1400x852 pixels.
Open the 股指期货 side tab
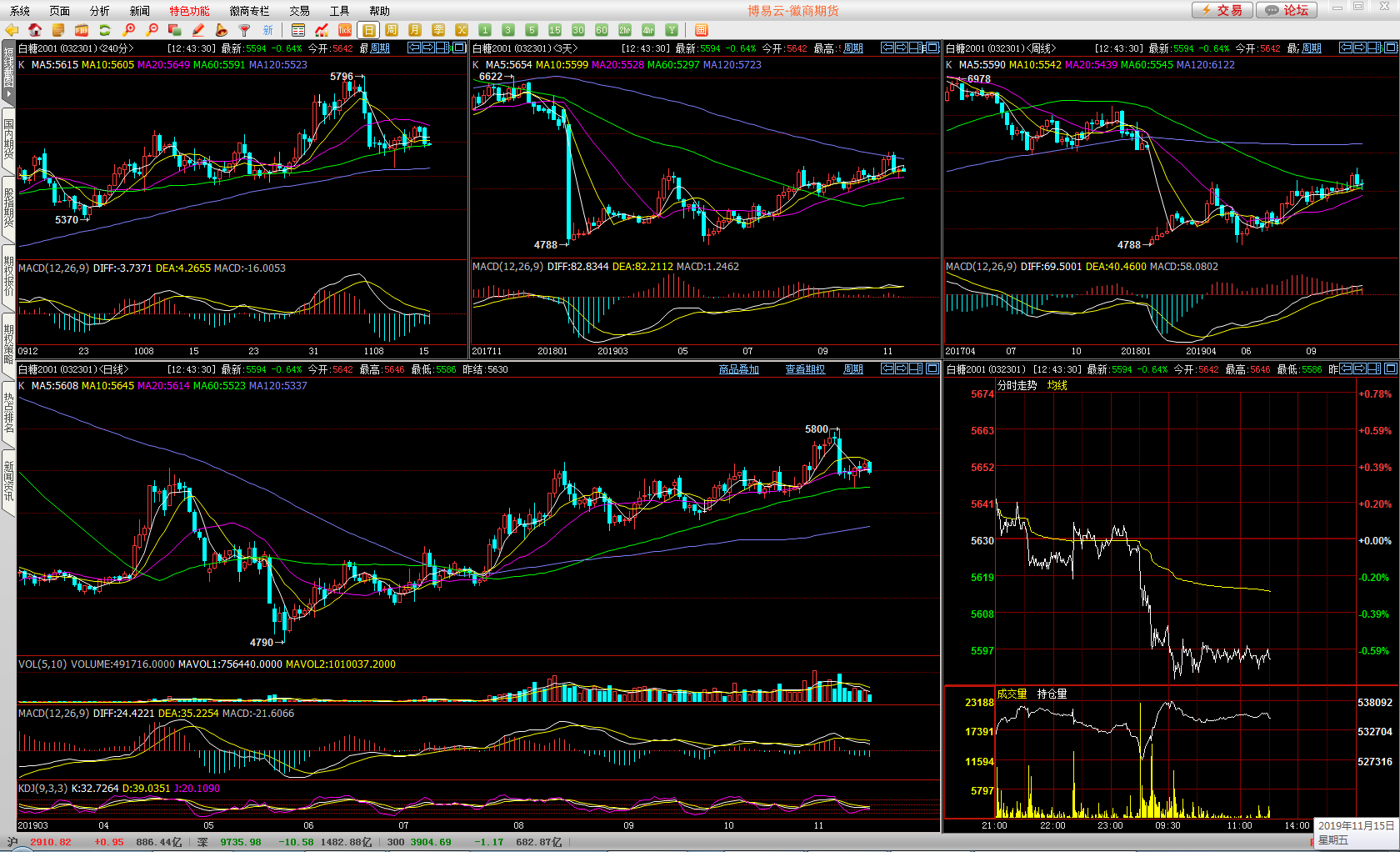pos(8,208)
